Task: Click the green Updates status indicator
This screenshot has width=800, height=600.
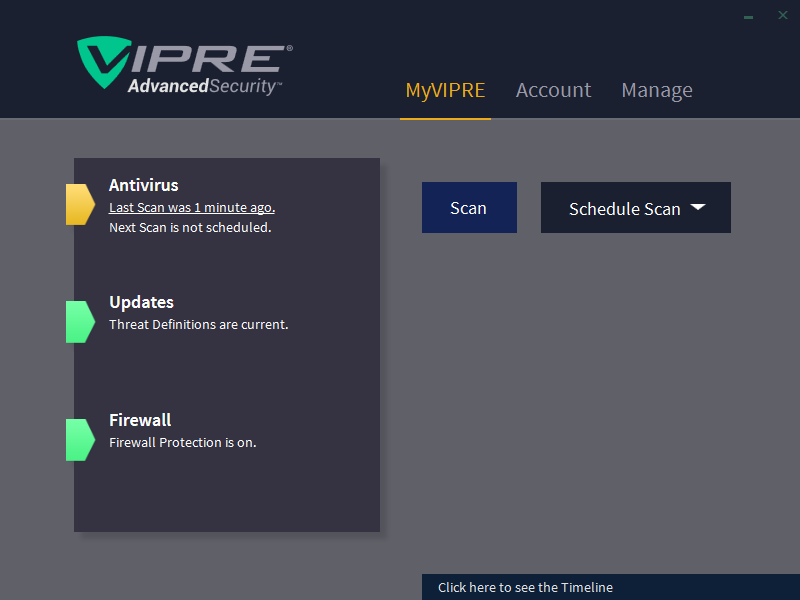Action: (79, 322)
